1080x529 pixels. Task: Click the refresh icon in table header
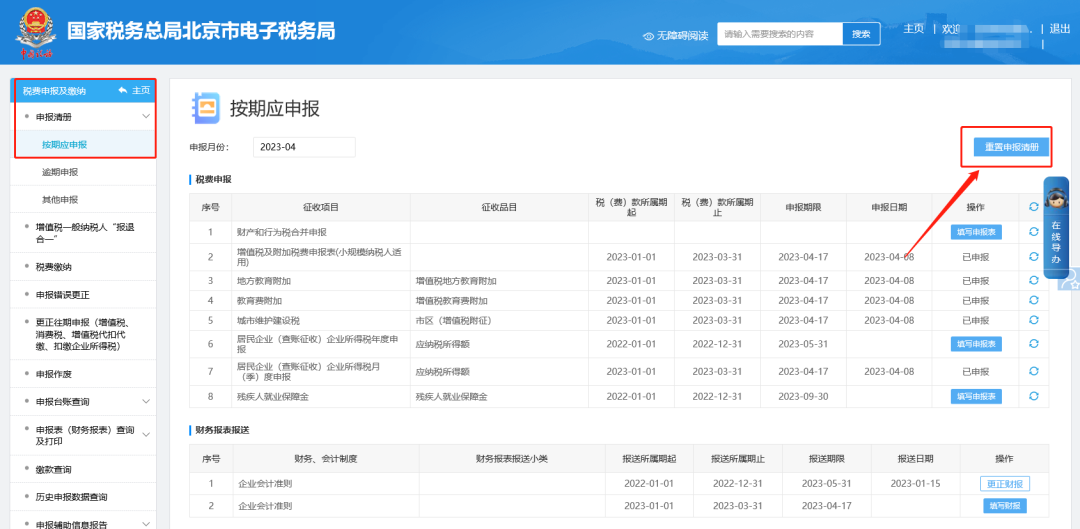(x=1033, y=207)
